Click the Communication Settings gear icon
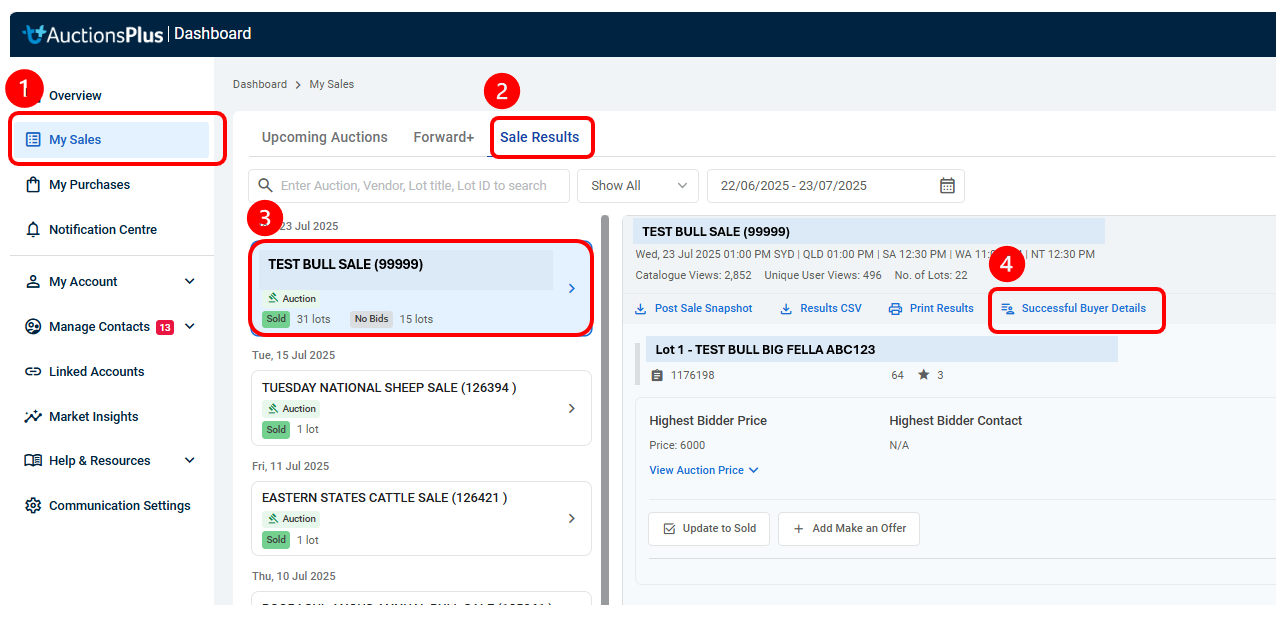 pyautogui.click(x=33, y=506)
